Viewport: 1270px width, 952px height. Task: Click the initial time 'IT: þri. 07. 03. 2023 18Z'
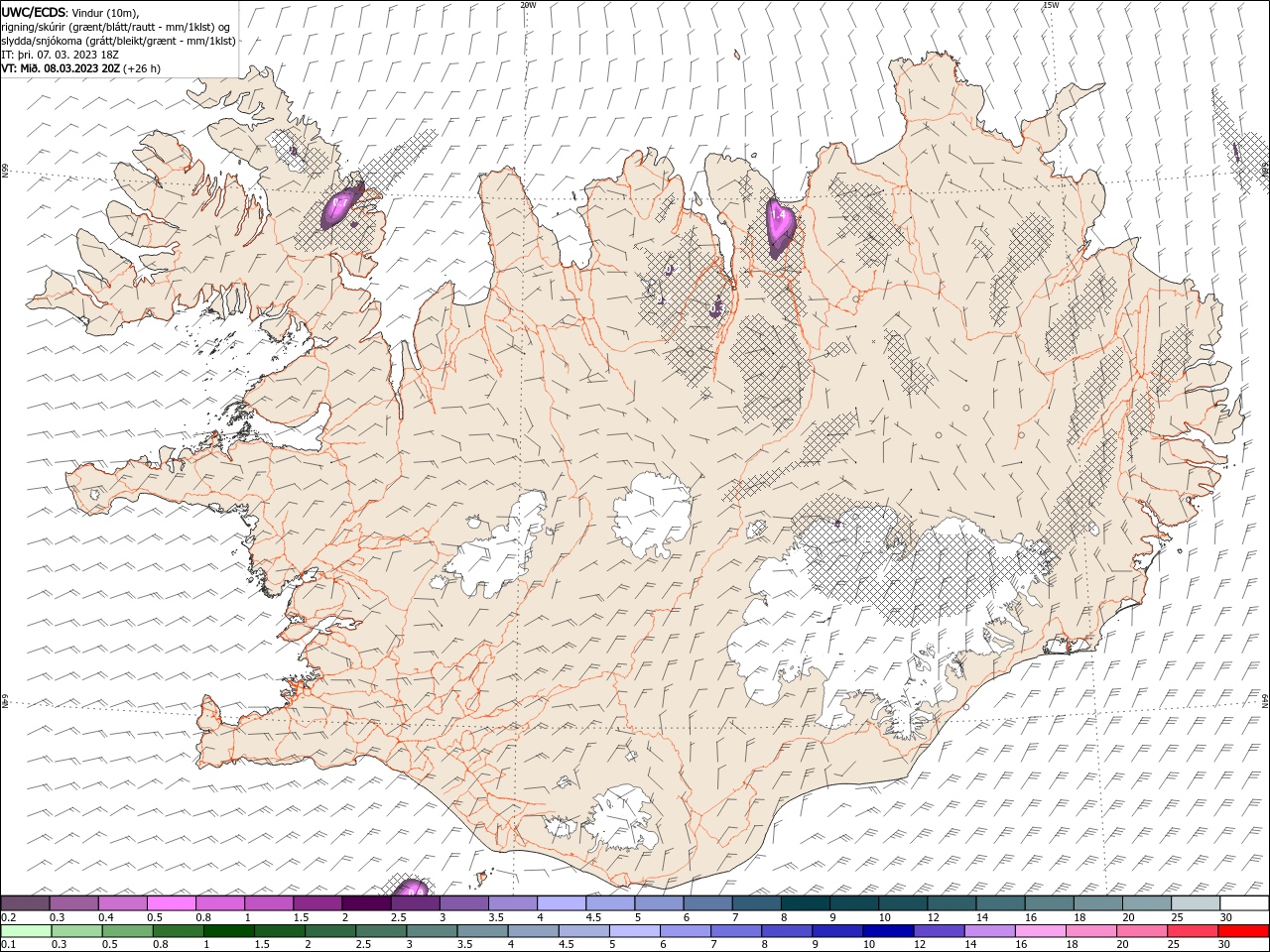point(61,55)
